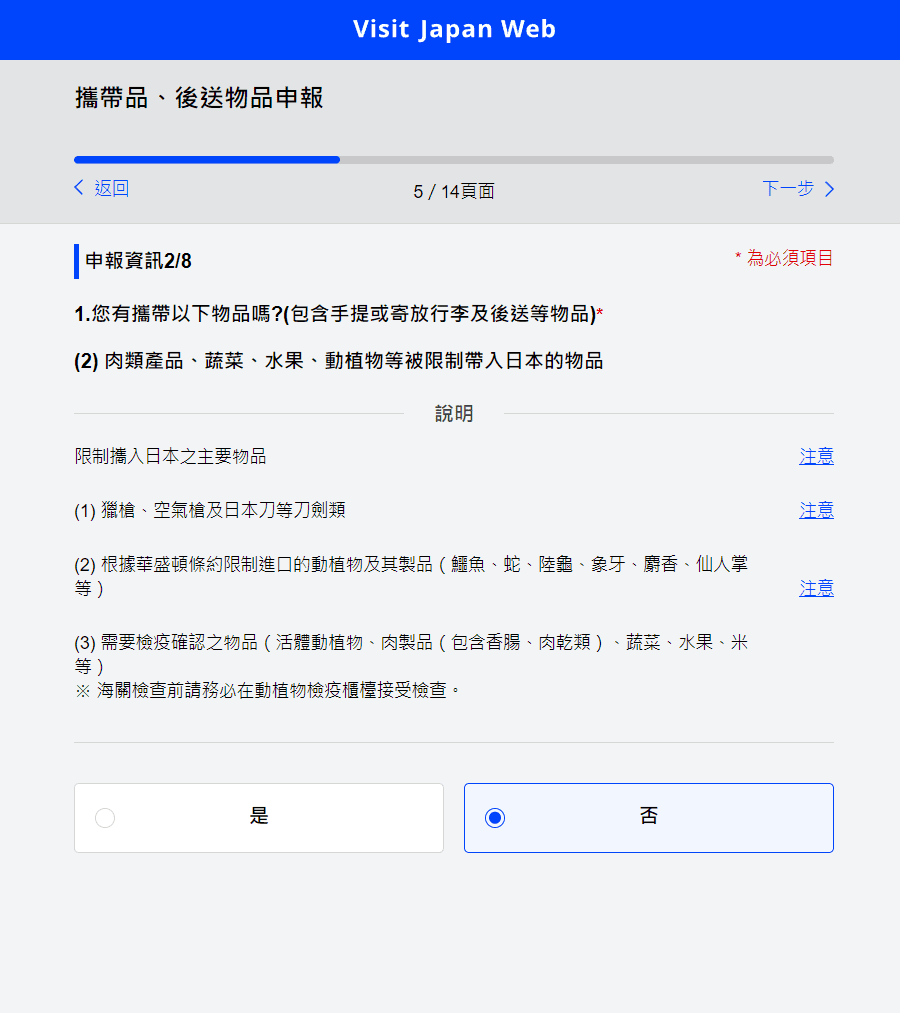Click the 5 / 14頁面 page indicator
The image size is (900, 1013).
pyautogui.click(x=454, y=191)
